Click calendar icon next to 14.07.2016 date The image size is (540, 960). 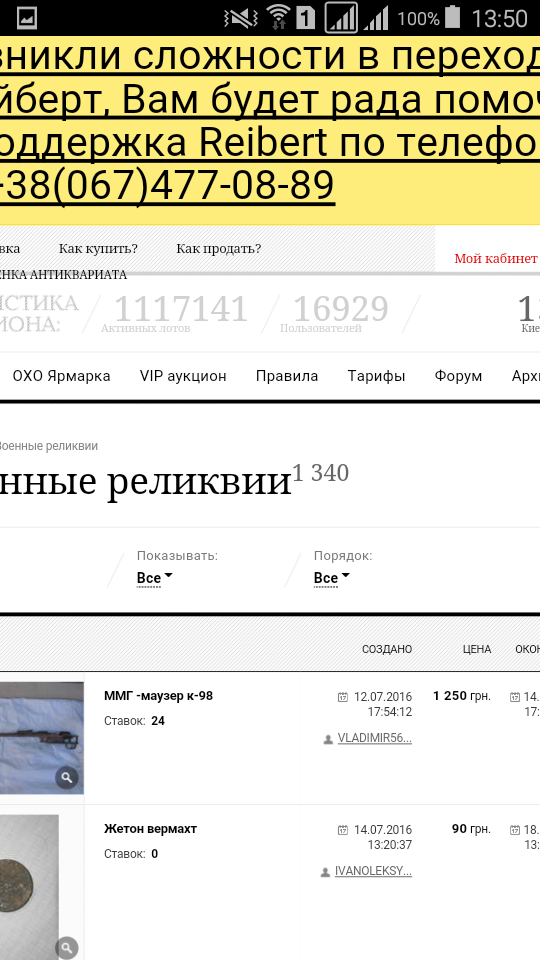(x=343, y=830)
